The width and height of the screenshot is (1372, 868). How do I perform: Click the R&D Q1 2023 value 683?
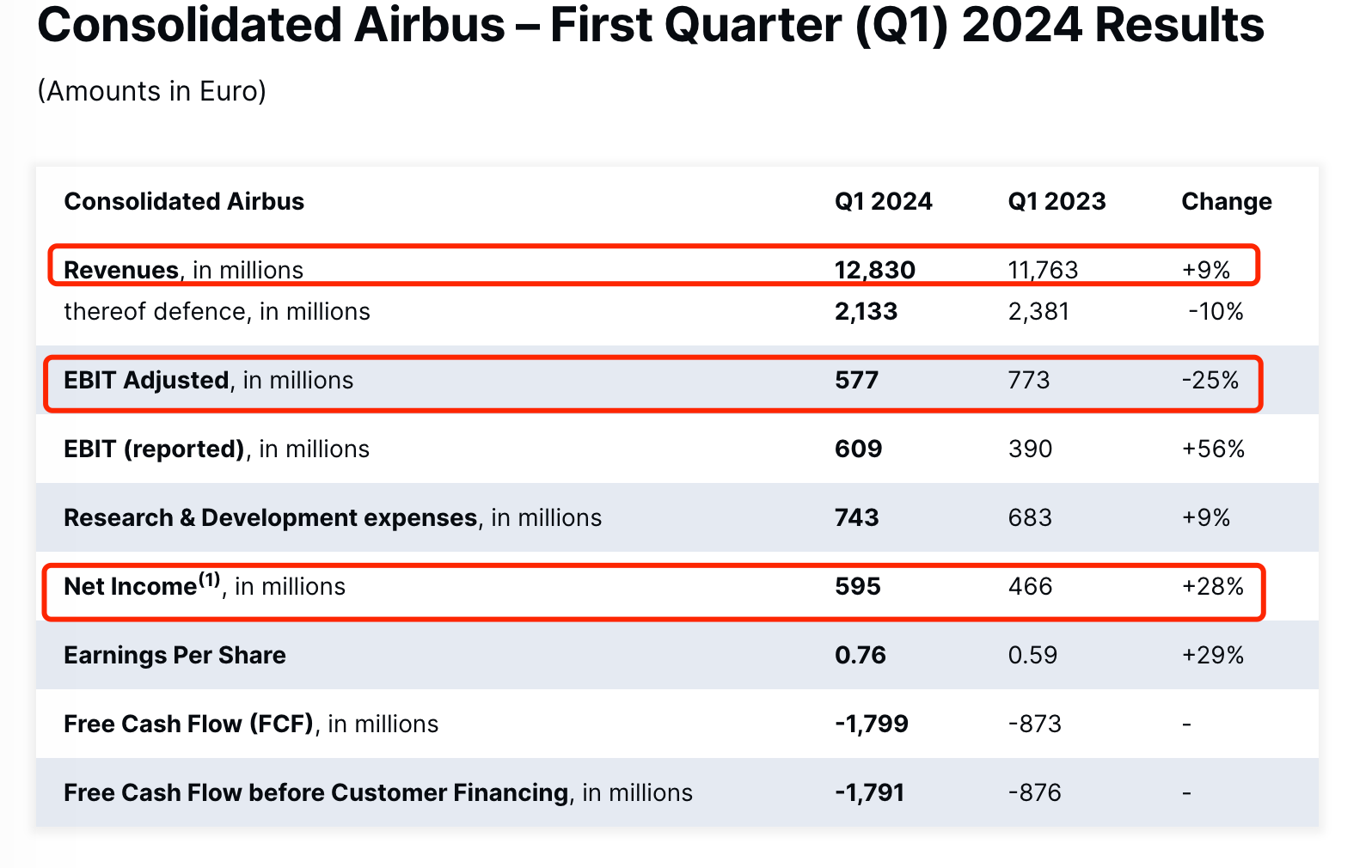point(1030,517)
